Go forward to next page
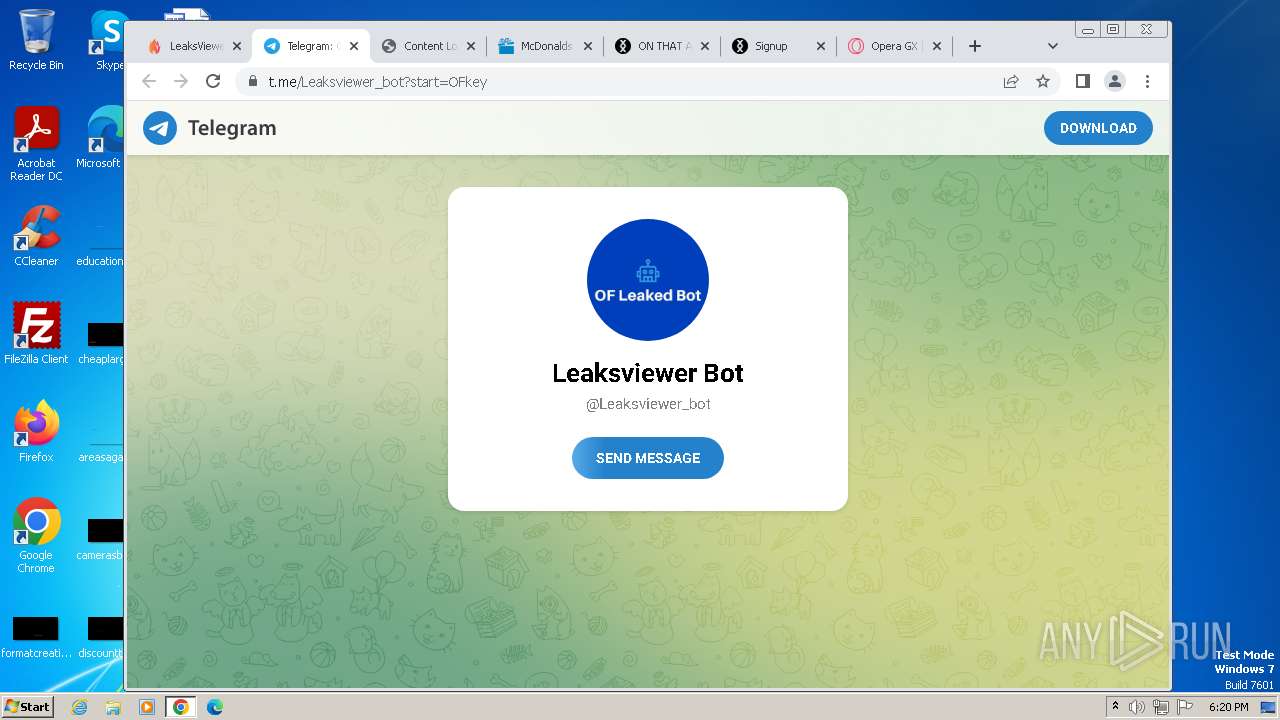 (x=181, y=81)
